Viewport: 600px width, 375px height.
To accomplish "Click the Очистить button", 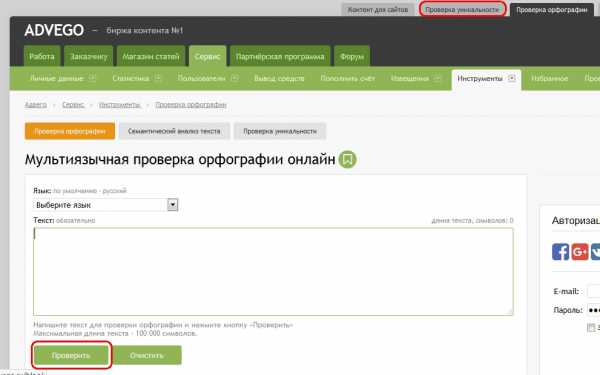I will (147, 355).
